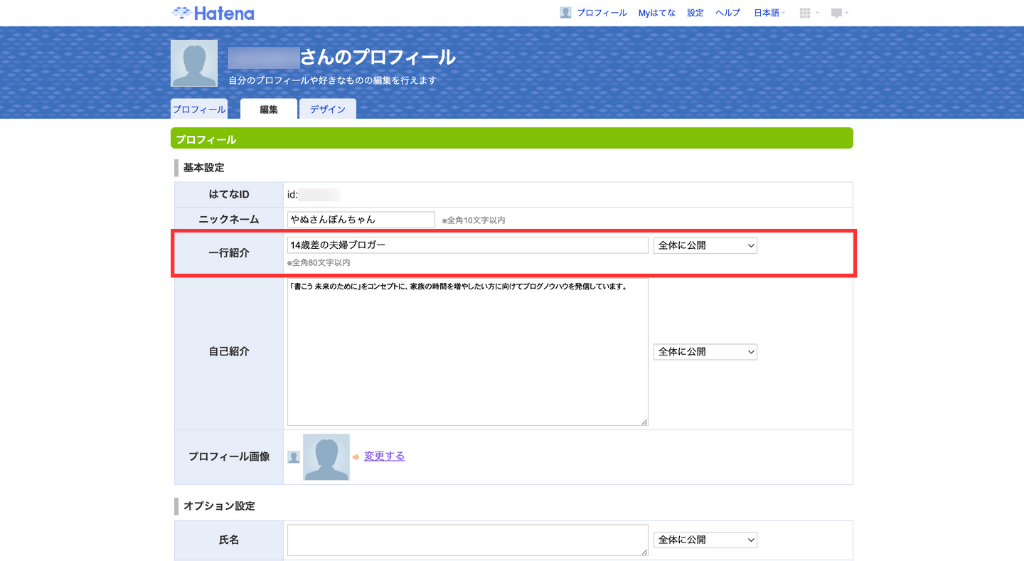Switch to the デザイン tab
The width and height of the screenshot is (1024, 561).
pos(327,109)
